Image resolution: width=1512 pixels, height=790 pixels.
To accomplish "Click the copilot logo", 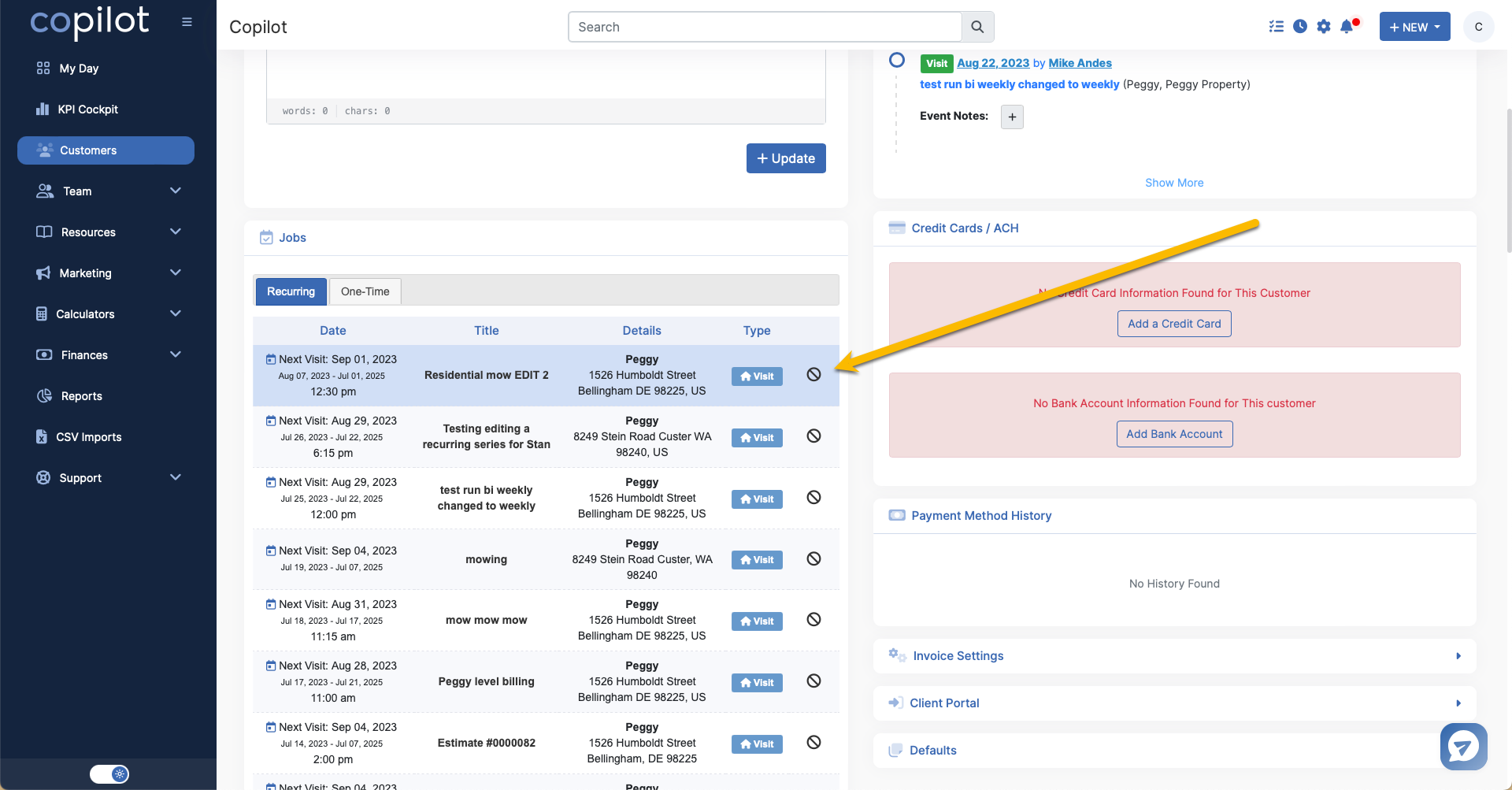I will click(x=89, y=22).
